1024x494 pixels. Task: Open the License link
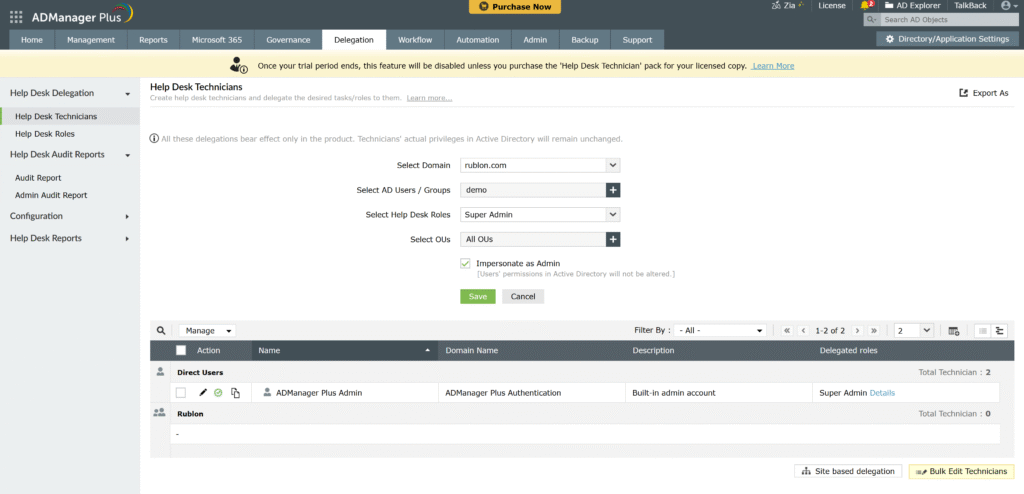(x=832, y=5)
